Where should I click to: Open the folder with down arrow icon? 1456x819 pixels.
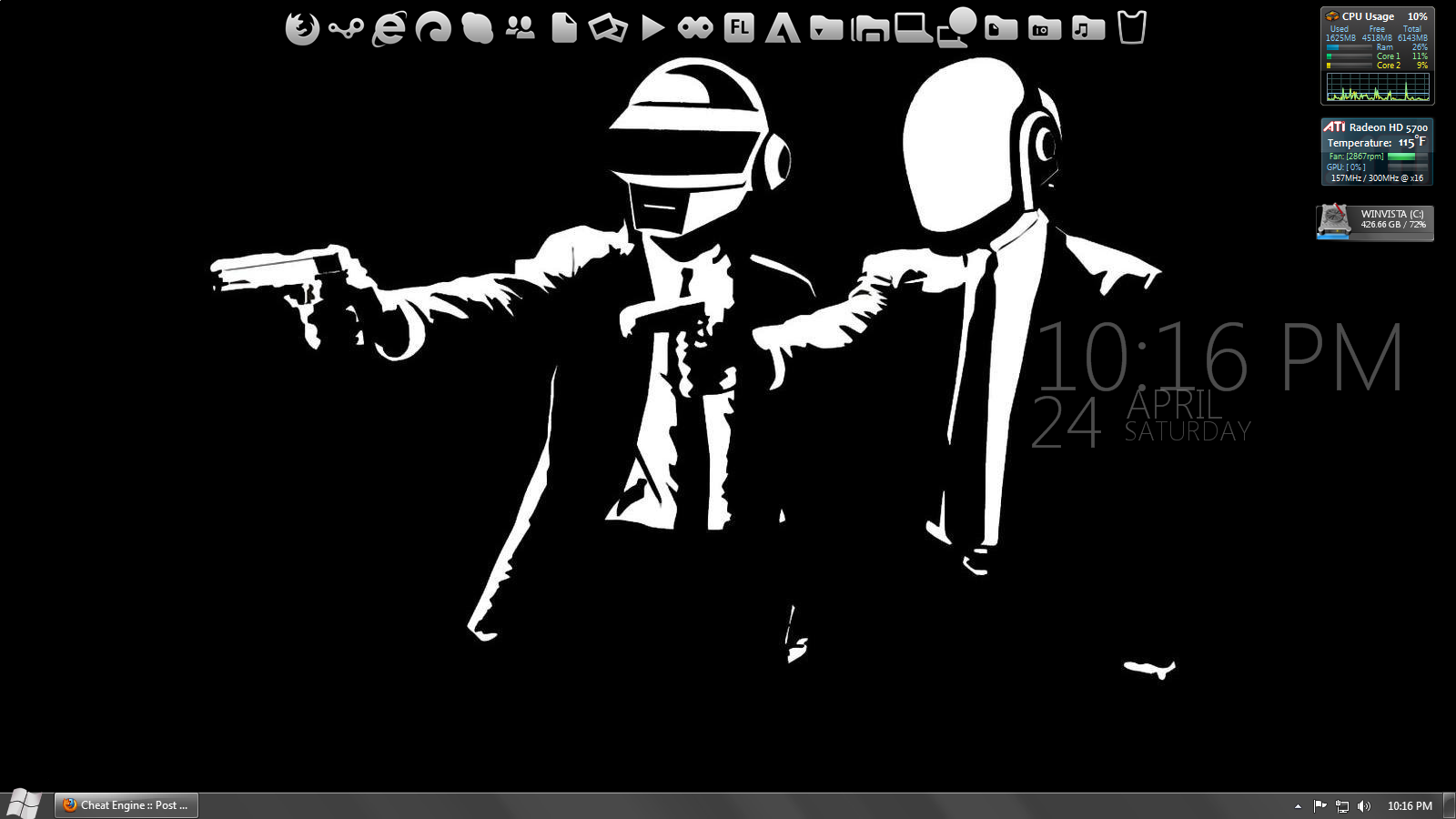826,29
